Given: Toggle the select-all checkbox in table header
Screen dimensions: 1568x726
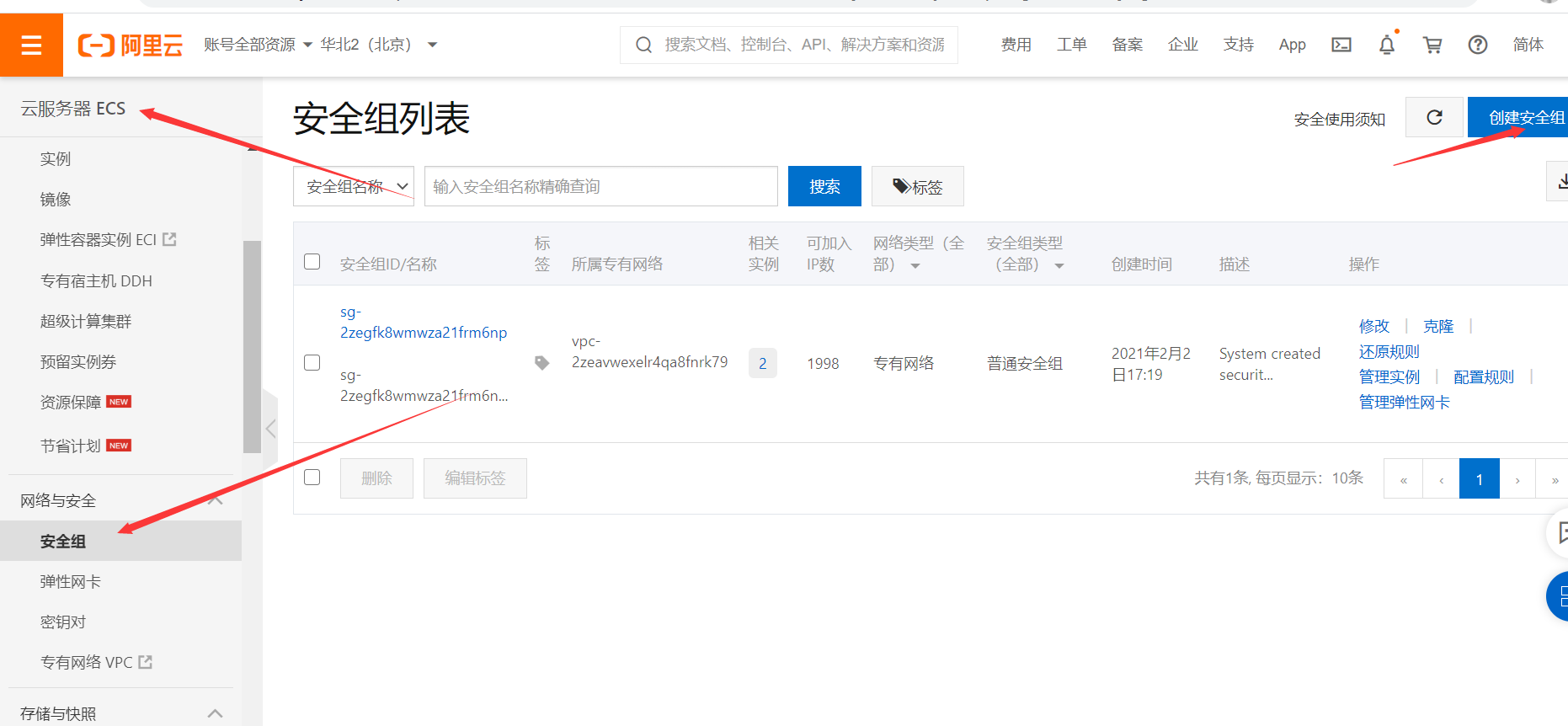Looking at the screenshot, I should tap(312, 262).
